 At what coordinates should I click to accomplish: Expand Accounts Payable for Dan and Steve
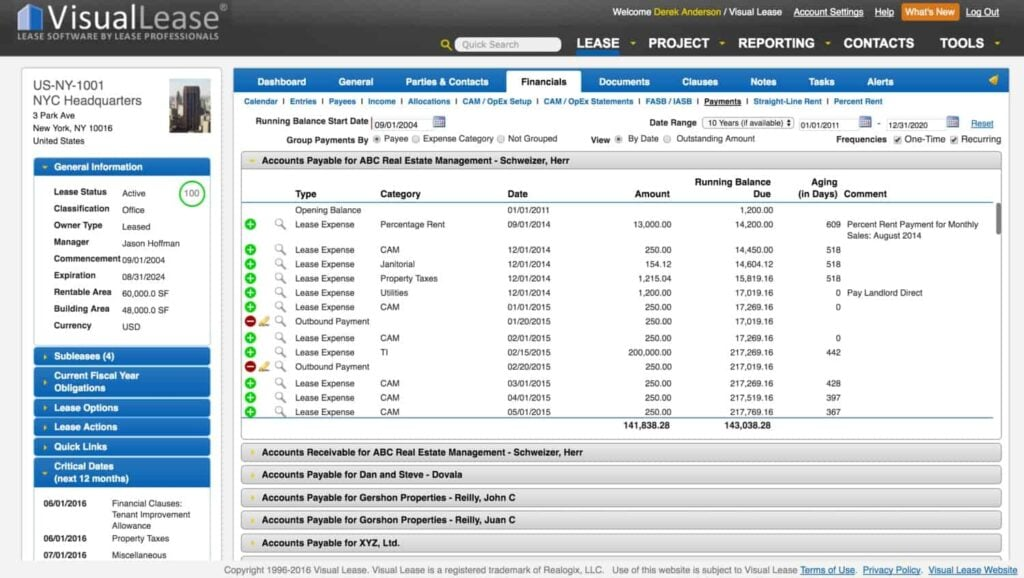(620, 475)
